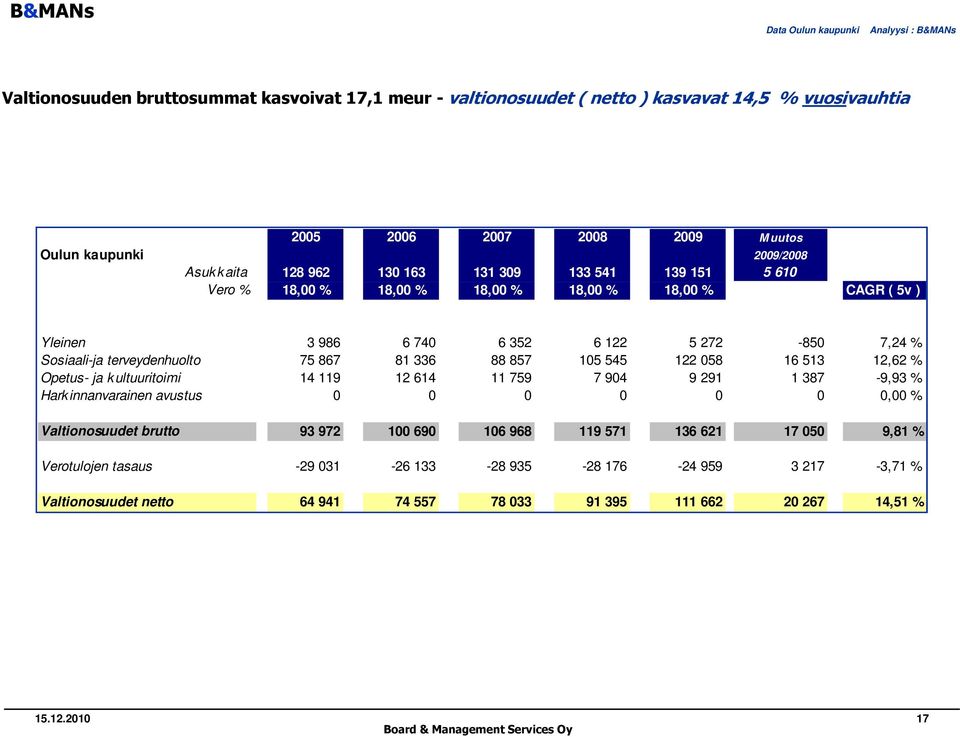The height and width of the screenshot is (737, 960).
Task: Click tasaus 2009 value -24 959
Action: pos(700,466)
